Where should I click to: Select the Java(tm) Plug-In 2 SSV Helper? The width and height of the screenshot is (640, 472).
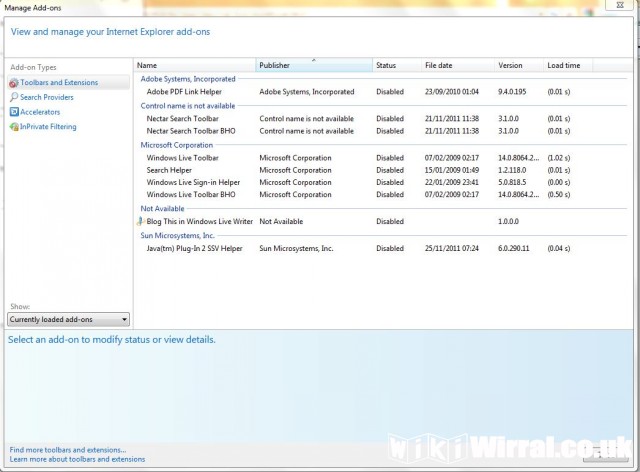coord(194,248)
